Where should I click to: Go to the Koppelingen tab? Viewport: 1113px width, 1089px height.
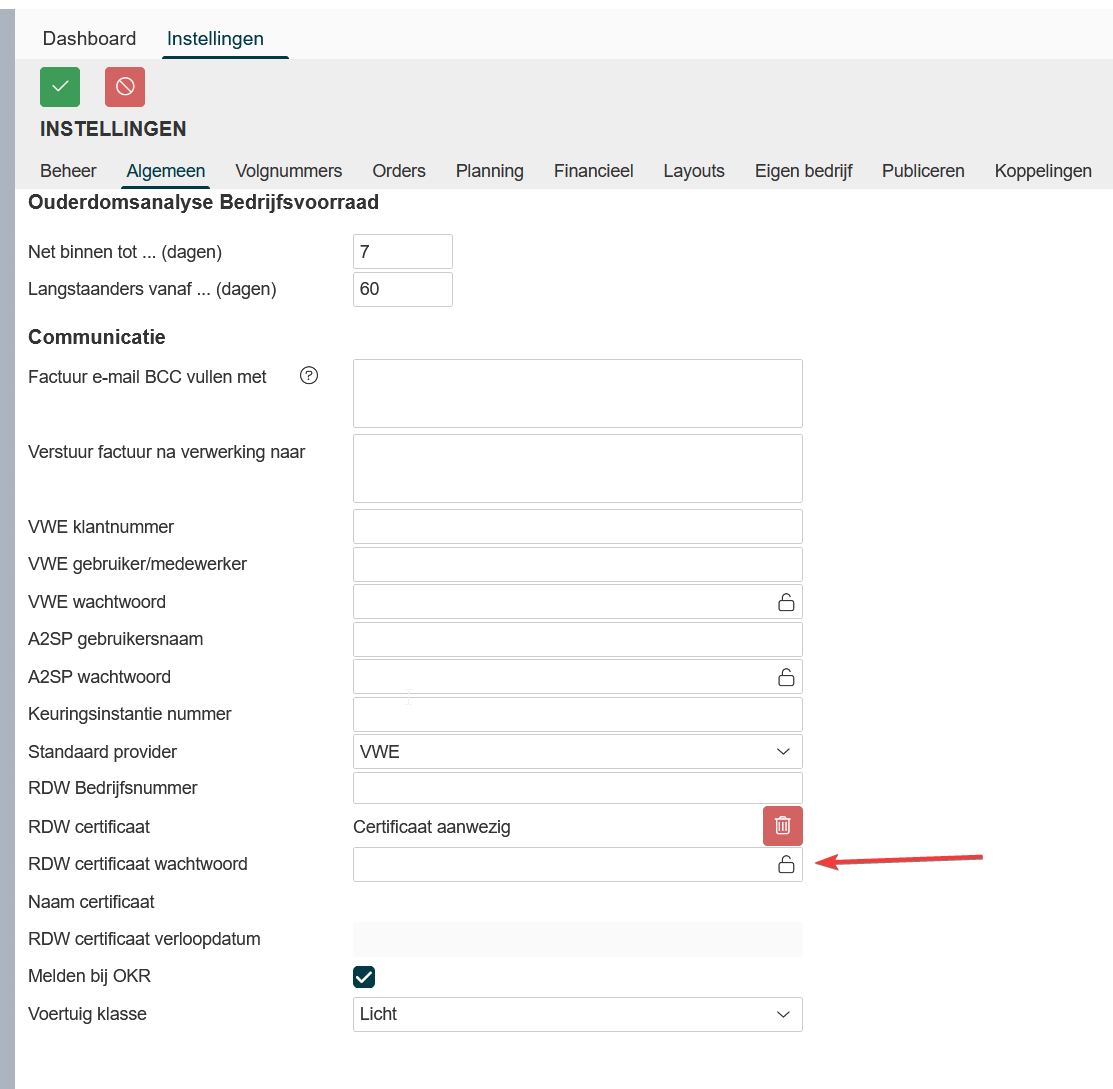pyautogui.click(x=1042, y=171)
